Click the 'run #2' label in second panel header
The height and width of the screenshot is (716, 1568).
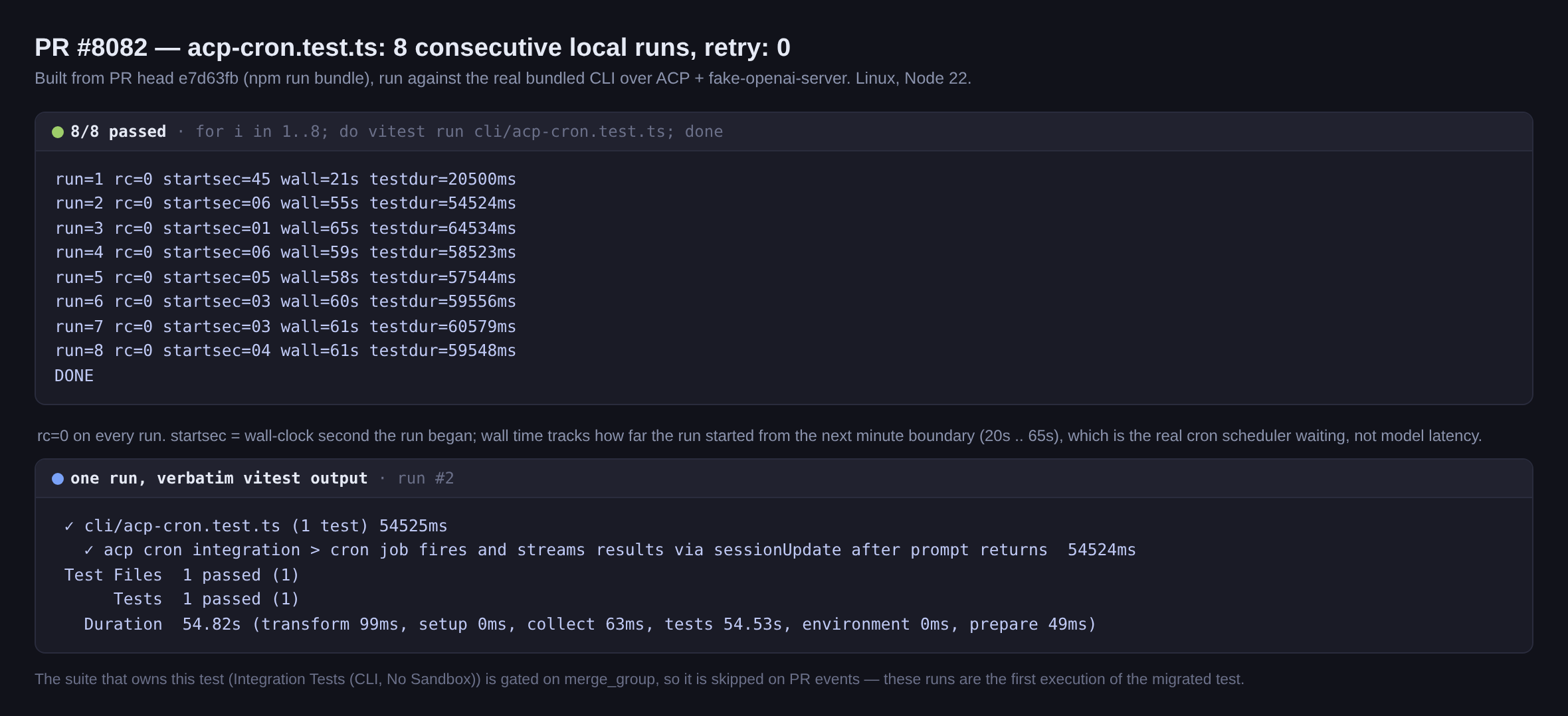pyautogui.click(x=426, y=478)
